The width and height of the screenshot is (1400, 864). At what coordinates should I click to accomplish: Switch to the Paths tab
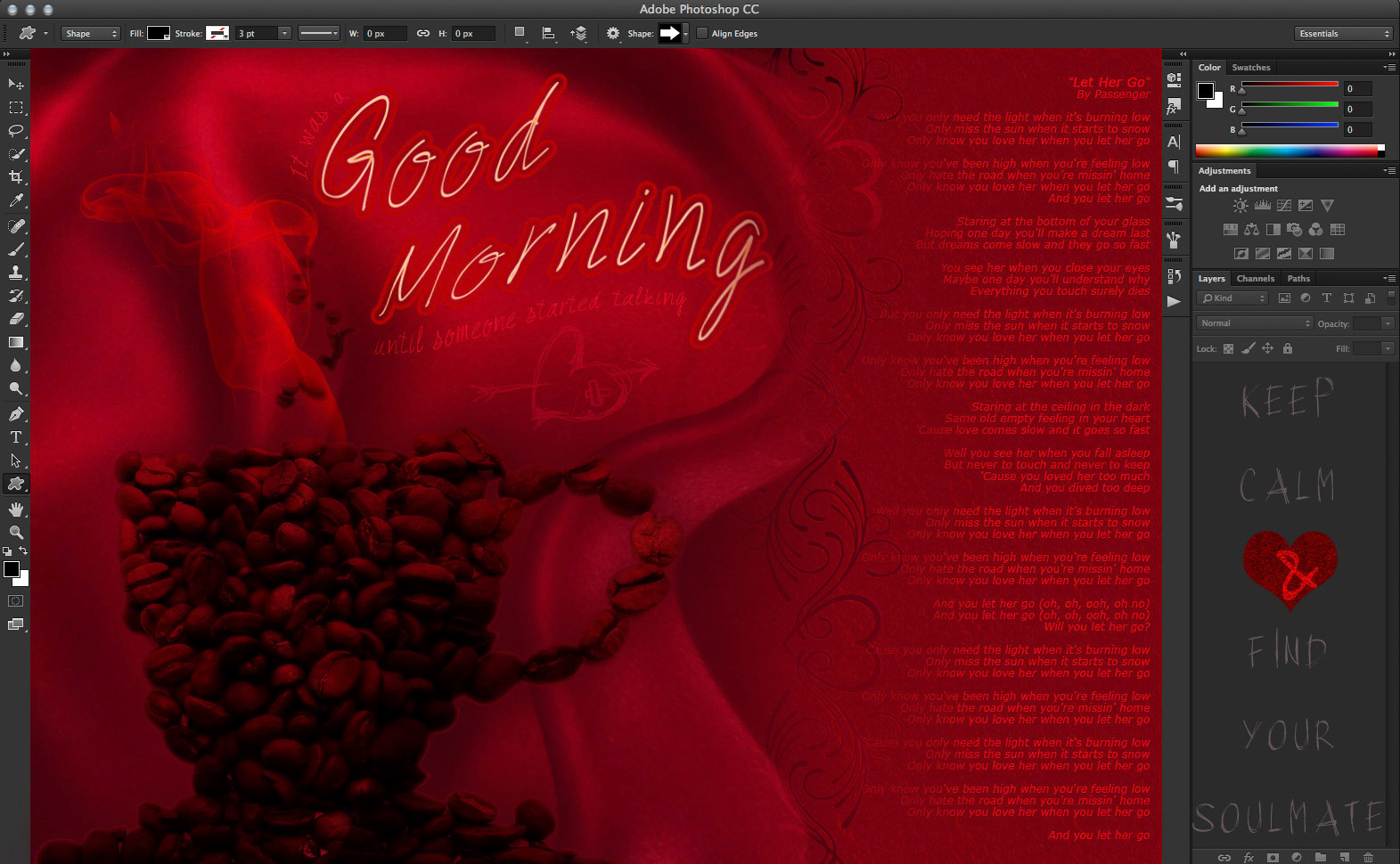pos(1298,279)
